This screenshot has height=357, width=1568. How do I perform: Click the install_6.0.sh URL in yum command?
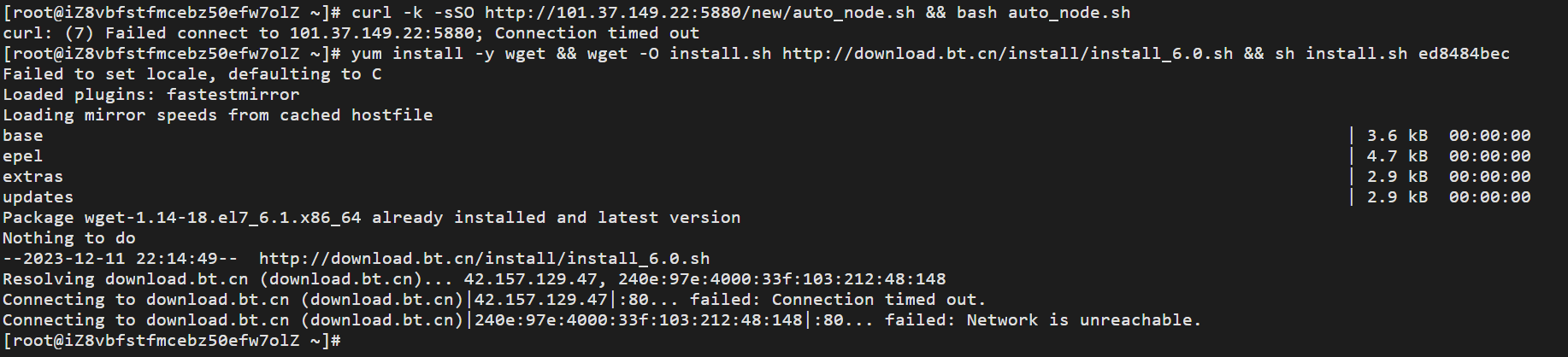coord(1007,54)
